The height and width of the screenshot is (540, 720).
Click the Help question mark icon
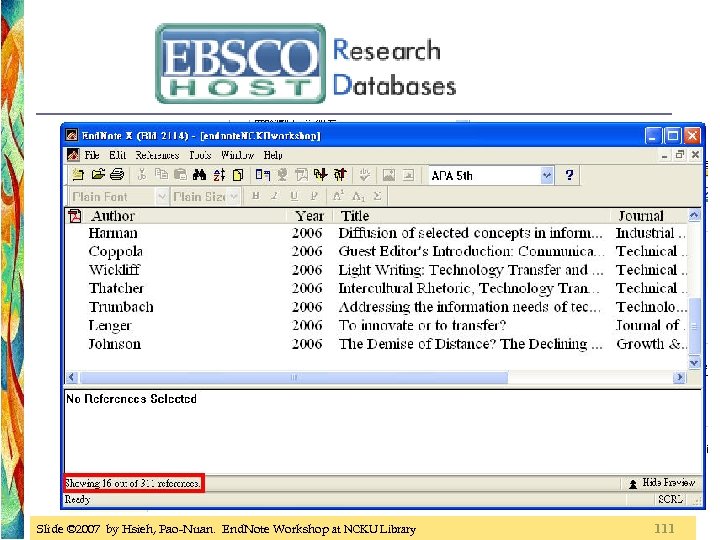569,175
